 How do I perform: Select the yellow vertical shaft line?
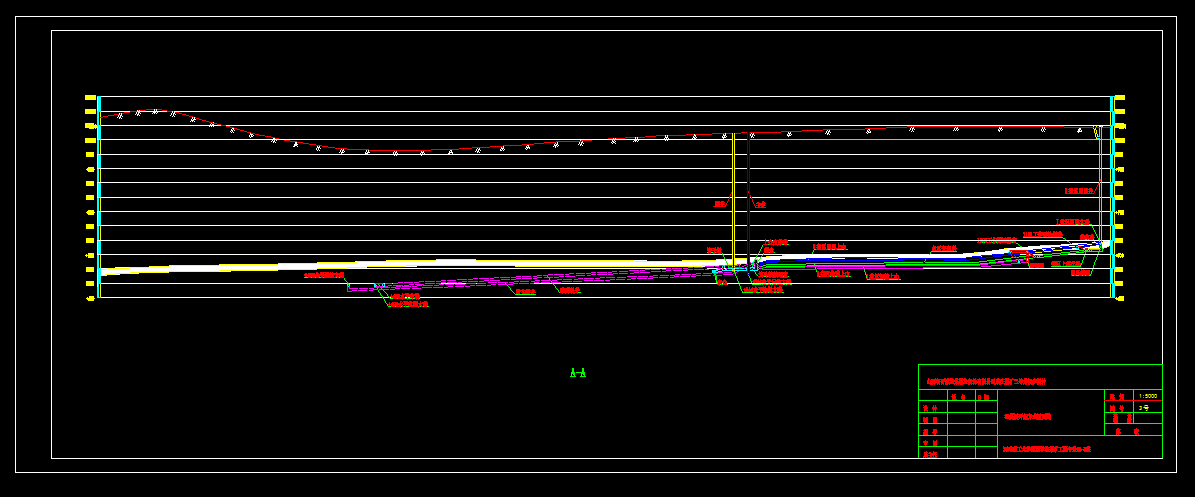click(733, 201)
